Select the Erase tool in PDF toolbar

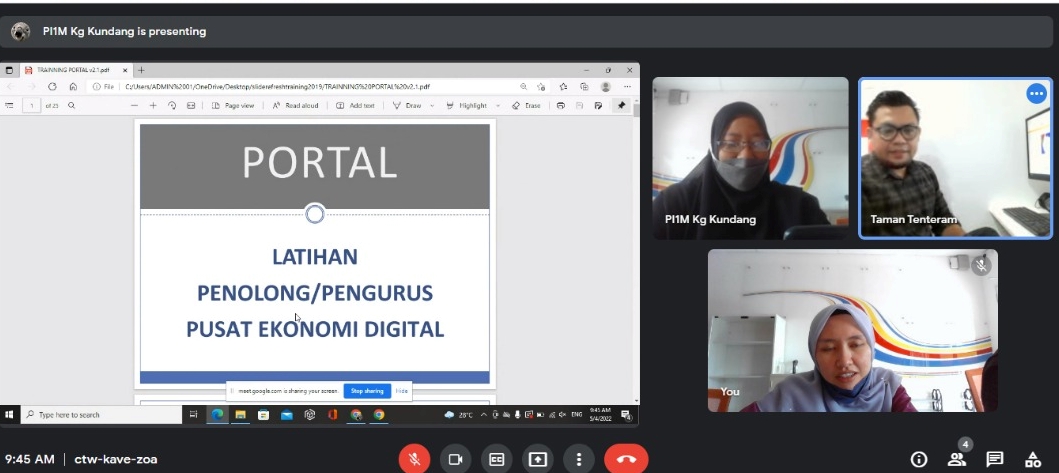pyautogui.click(x=526, y=105)
